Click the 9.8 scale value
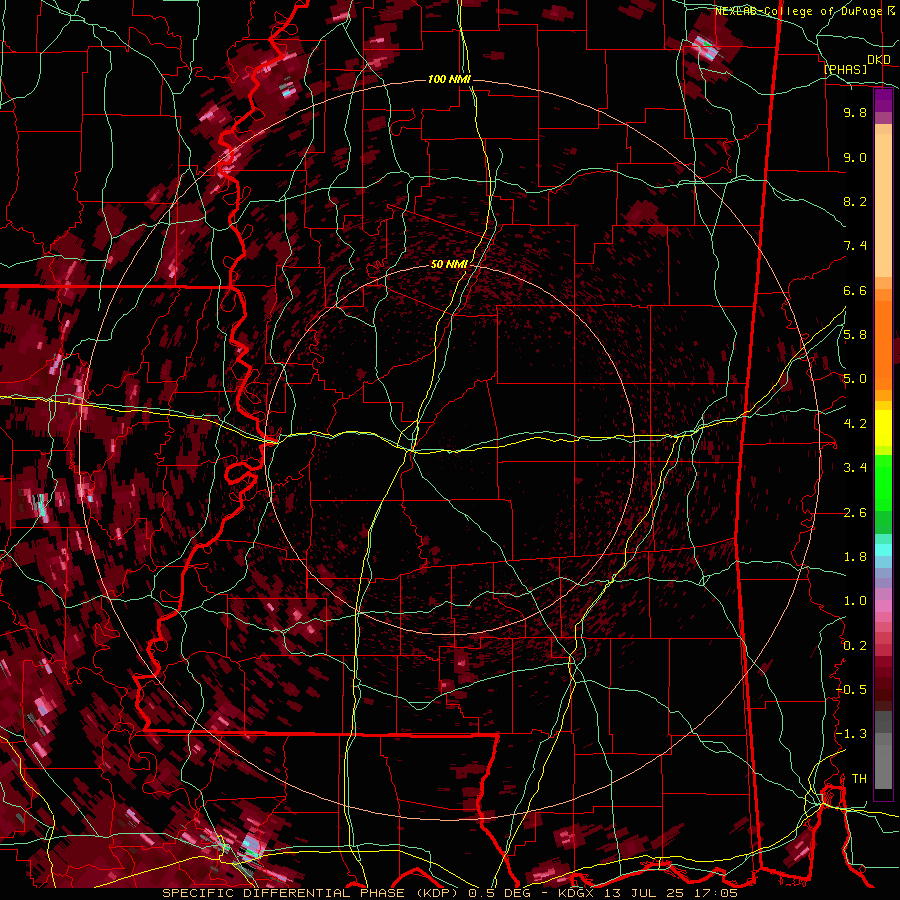Image resolution: width=900 pixels, height=900 pixels. 855,112
